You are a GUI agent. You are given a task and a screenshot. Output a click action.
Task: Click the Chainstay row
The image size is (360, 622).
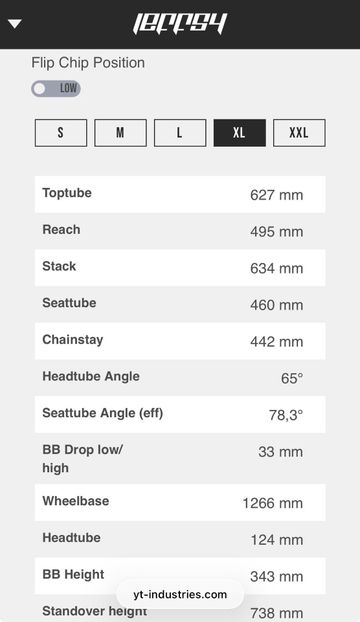pos(180,341)
